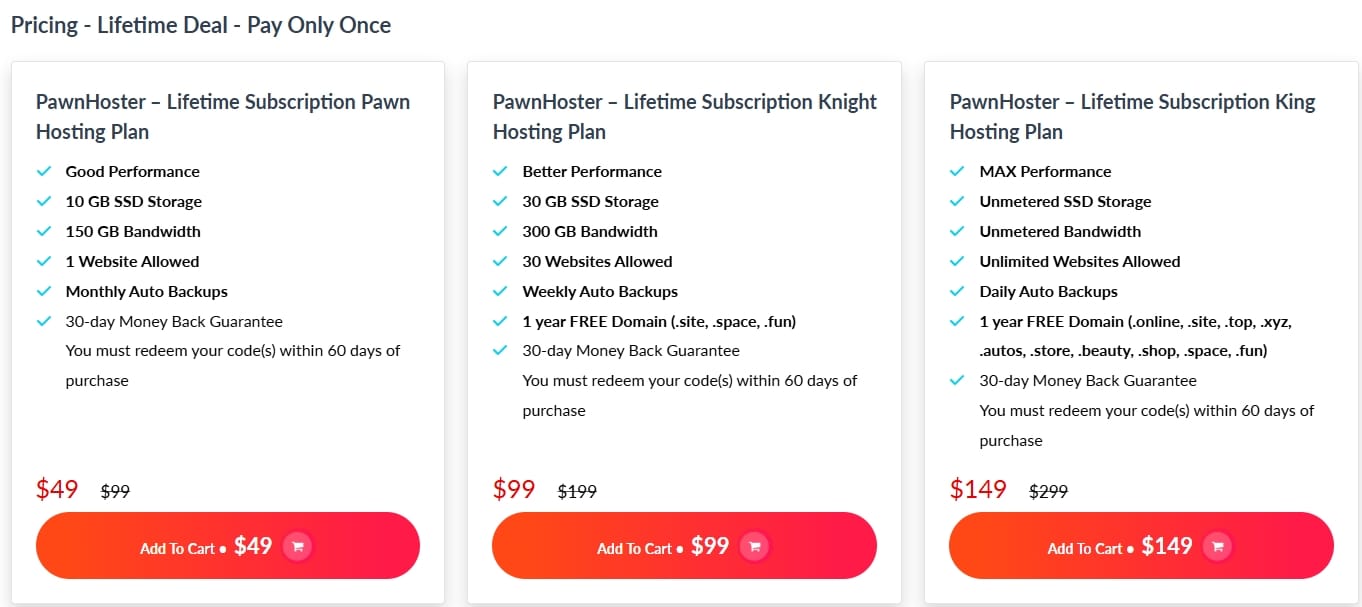The image size is (1362, 607).
Task: Click the struck-through $299 price
Action: pyautogui.click(x=1049, y=492)
